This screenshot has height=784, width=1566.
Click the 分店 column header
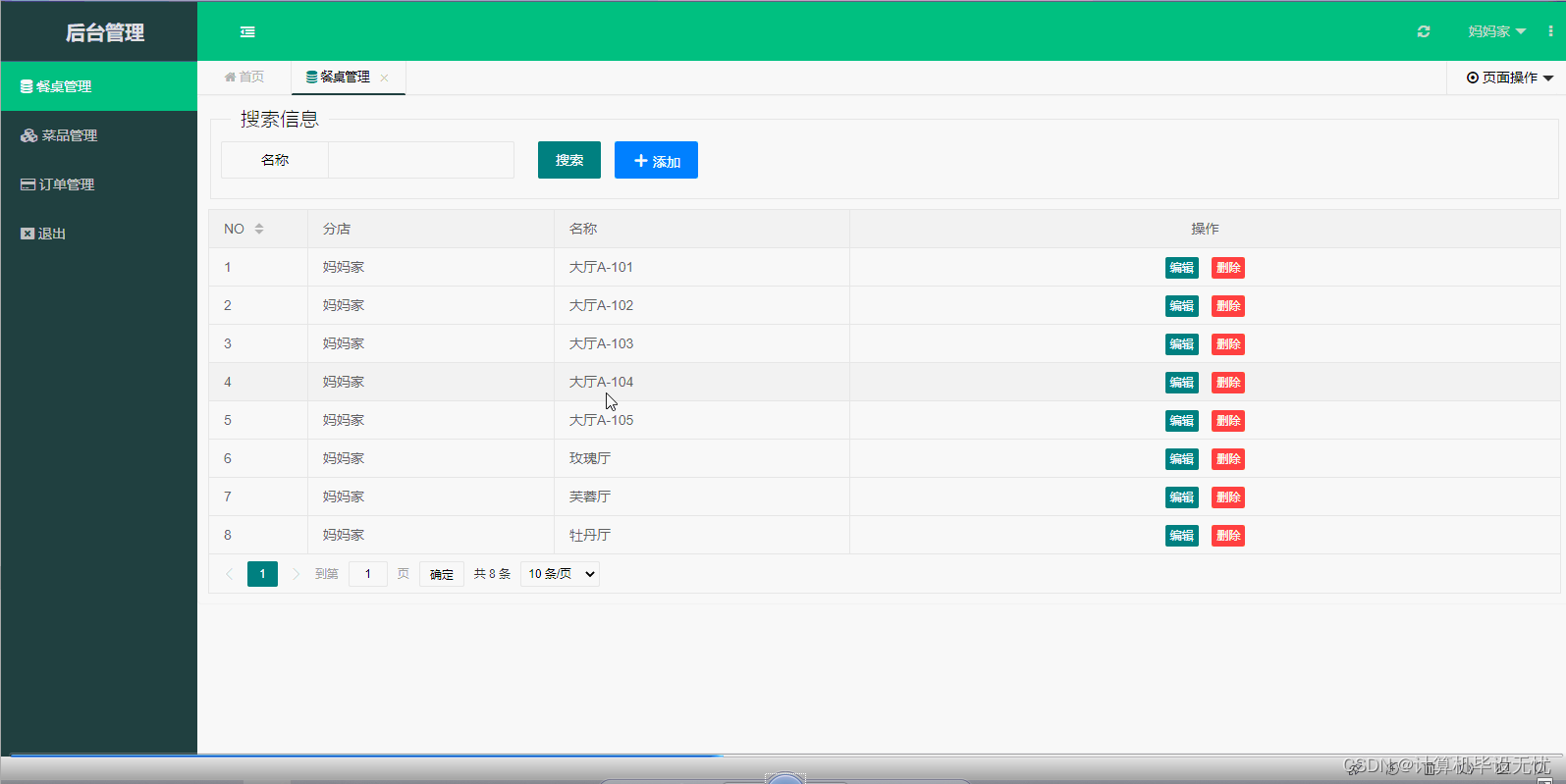coord(431,229)
